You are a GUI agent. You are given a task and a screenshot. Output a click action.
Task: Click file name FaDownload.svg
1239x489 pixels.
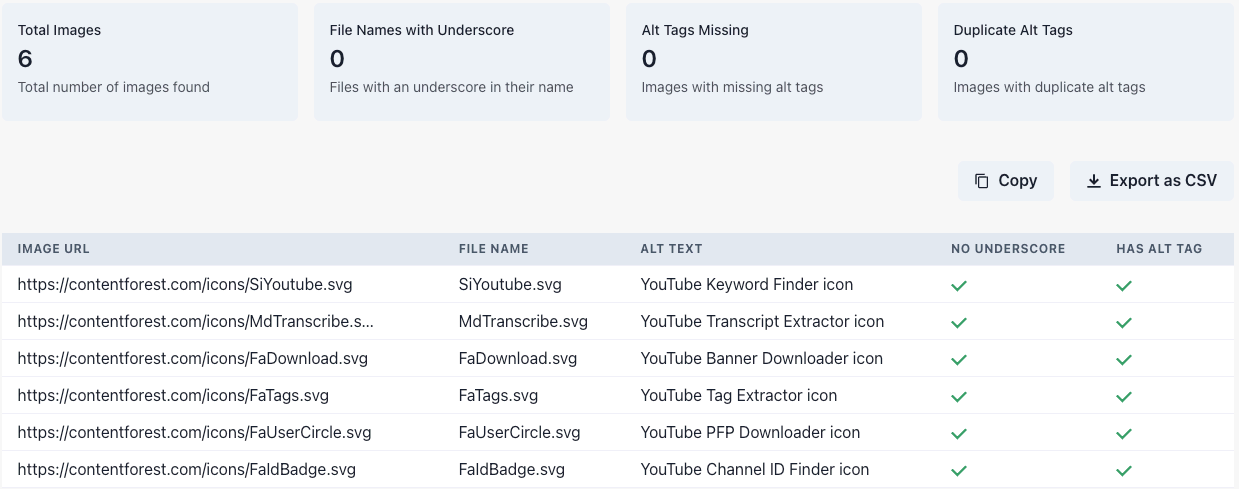click(518, 359)
